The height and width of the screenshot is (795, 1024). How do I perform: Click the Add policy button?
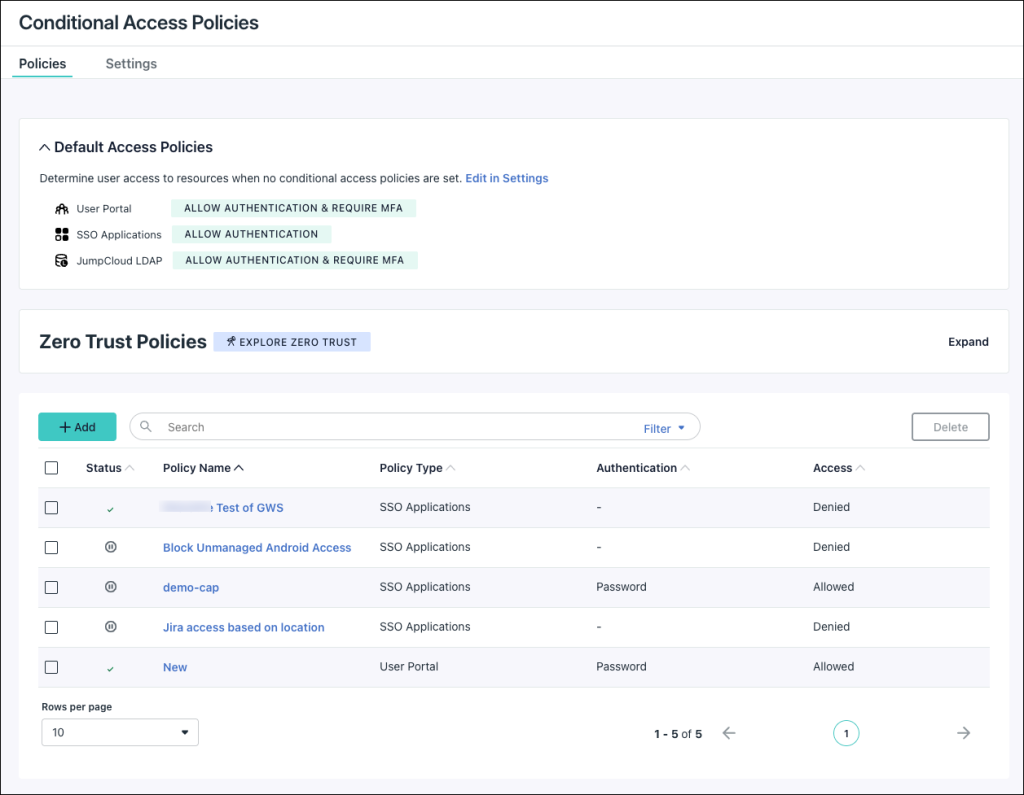77,427
